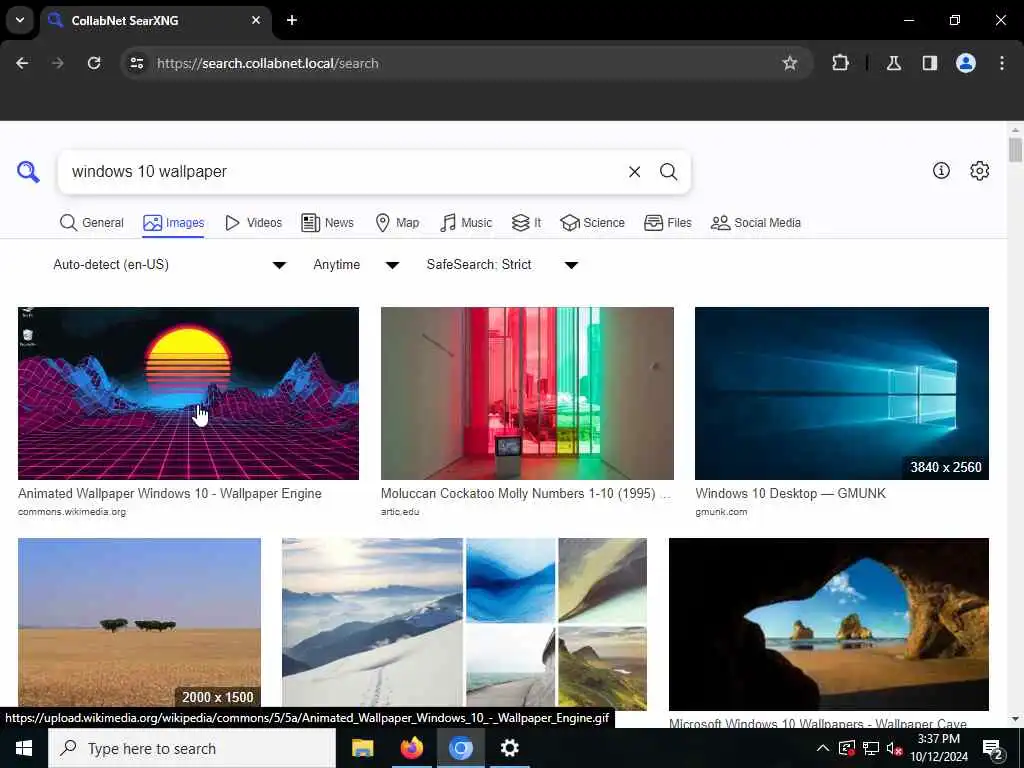Open the News tab

coord(327,223)
